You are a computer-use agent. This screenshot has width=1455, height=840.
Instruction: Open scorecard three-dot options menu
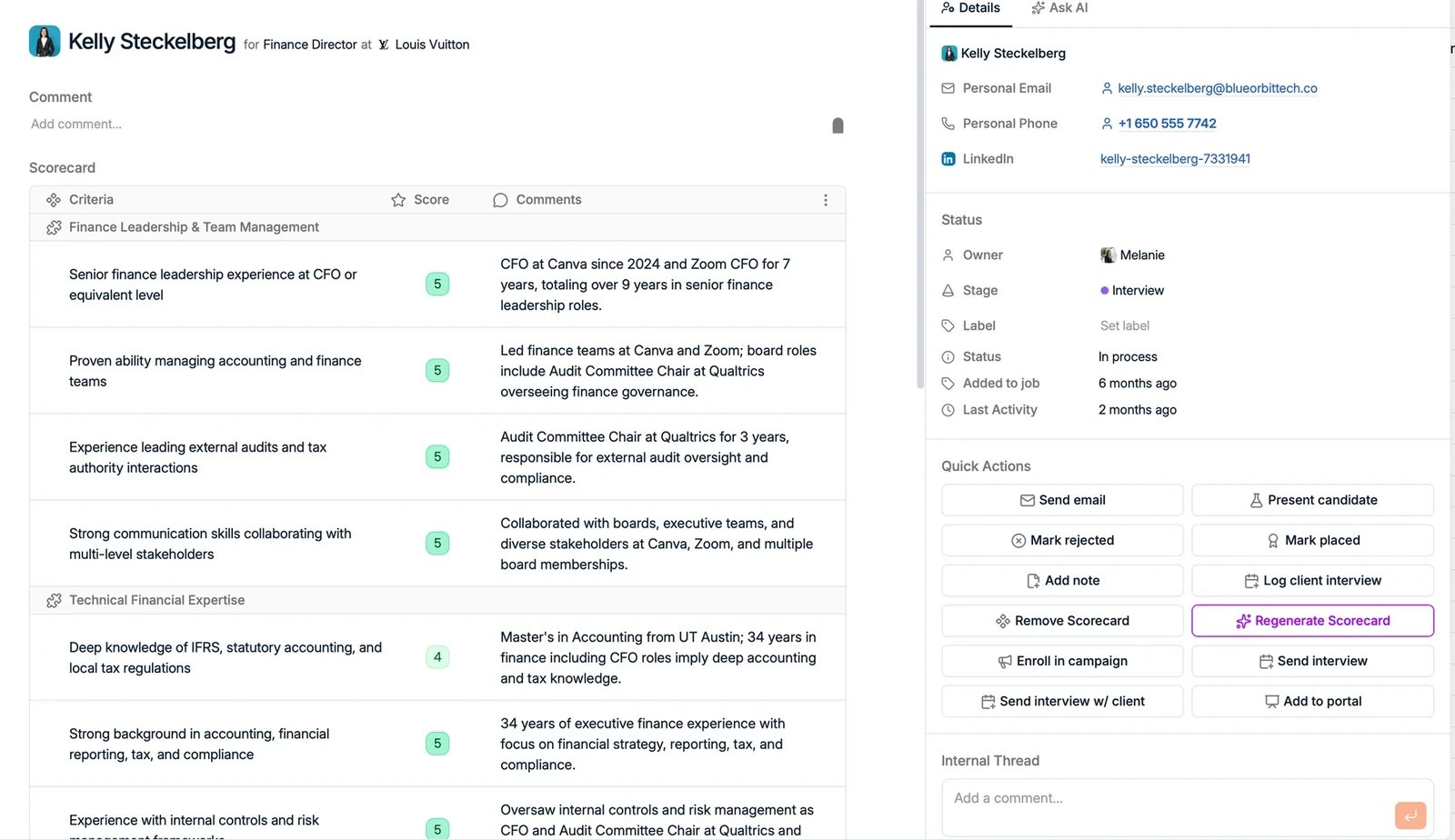click(x=826, y=200)
